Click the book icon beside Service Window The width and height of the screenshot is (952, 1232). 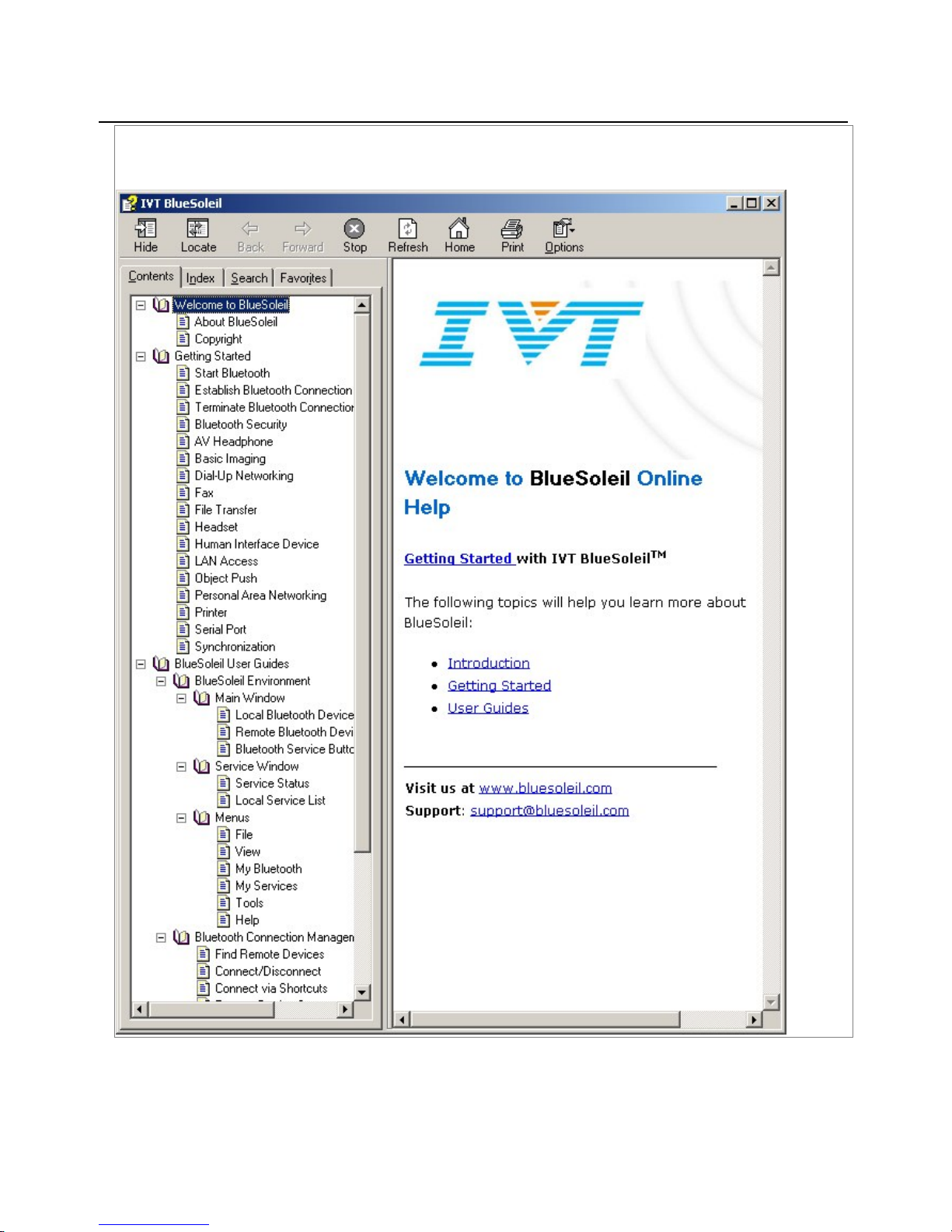click(x=201, y=766)
